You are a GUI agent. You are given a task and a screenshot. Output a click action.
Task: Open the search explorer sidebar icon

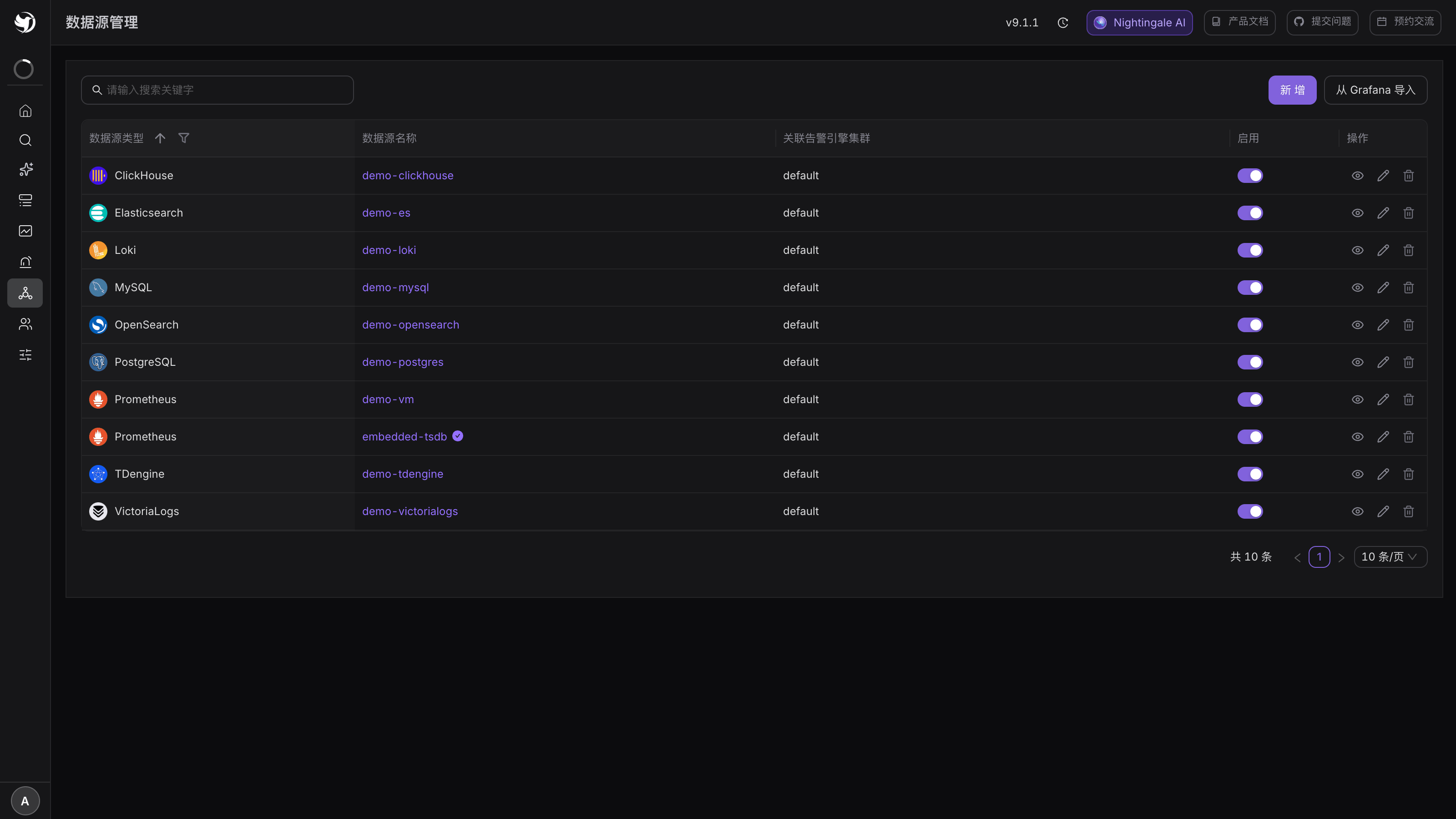pos(25,140)
